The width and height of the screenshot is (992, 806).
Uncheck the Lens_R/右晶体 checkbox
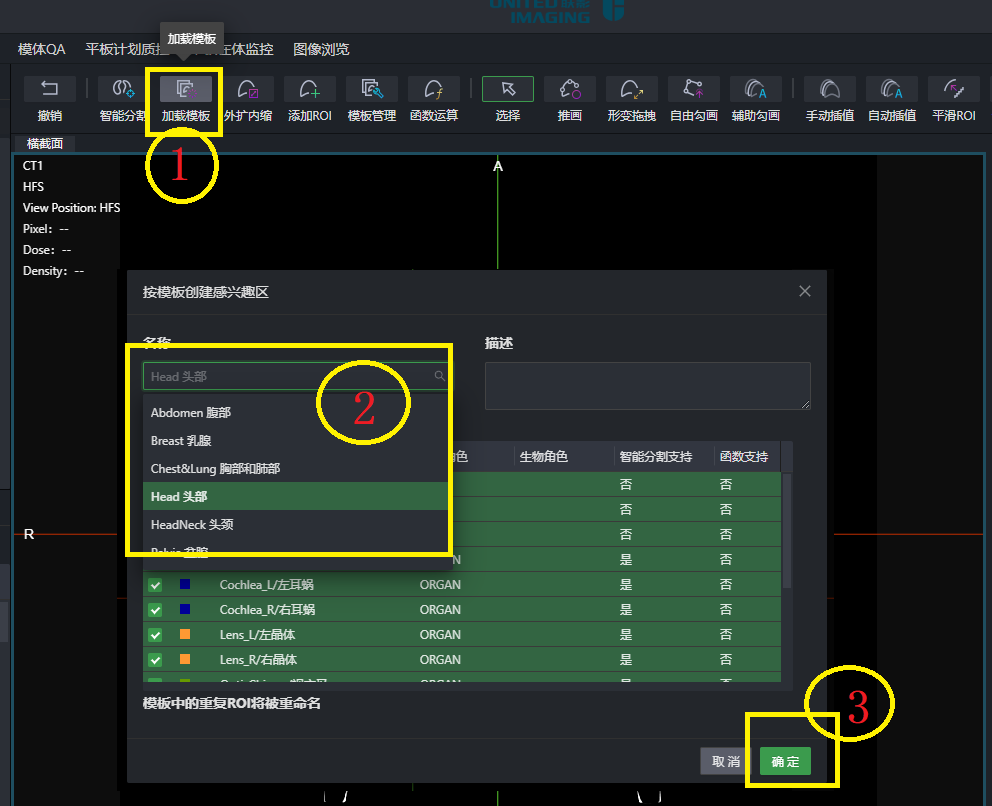tap(155, 660)
